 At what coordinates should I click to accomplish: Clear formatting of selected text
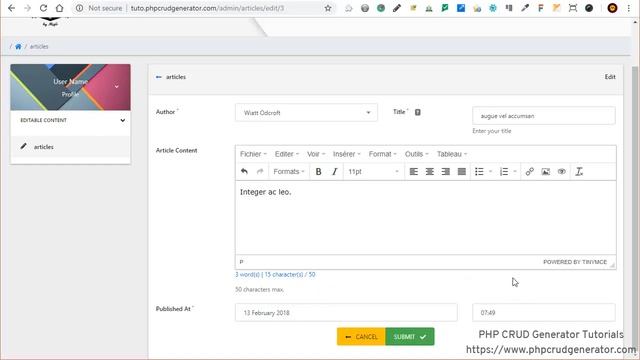(579, 172)
